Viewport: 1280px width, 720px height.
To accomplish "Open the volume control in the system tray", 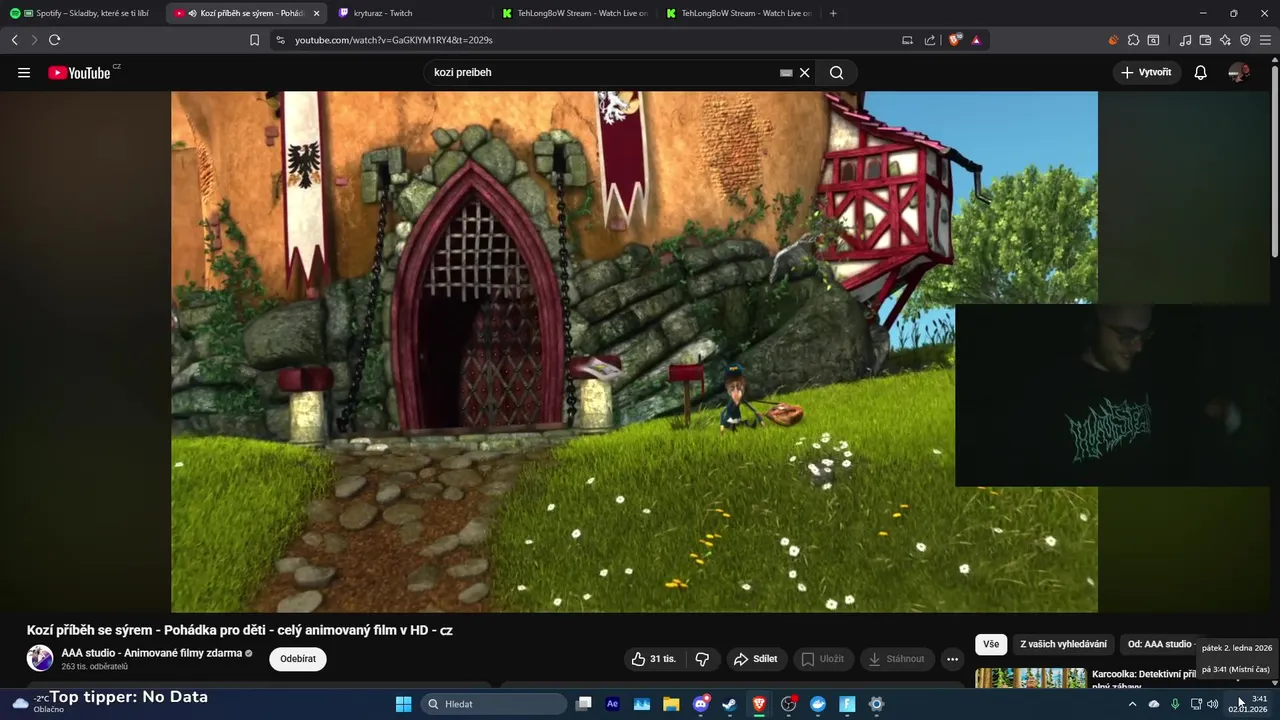I will click(x=1213, y=704).
